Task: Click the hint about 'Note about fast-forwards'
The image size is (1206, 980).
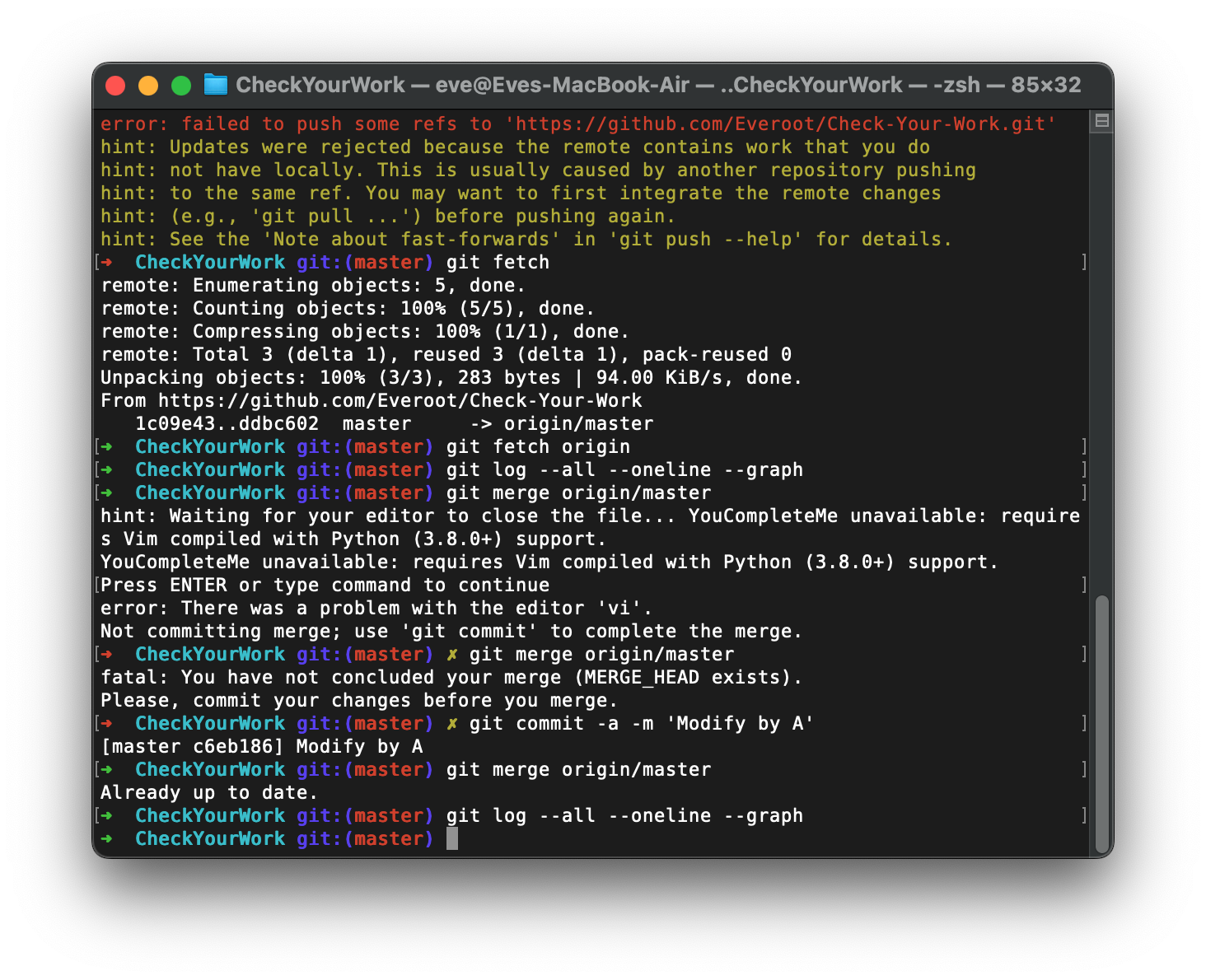Action: click(526, 239)
